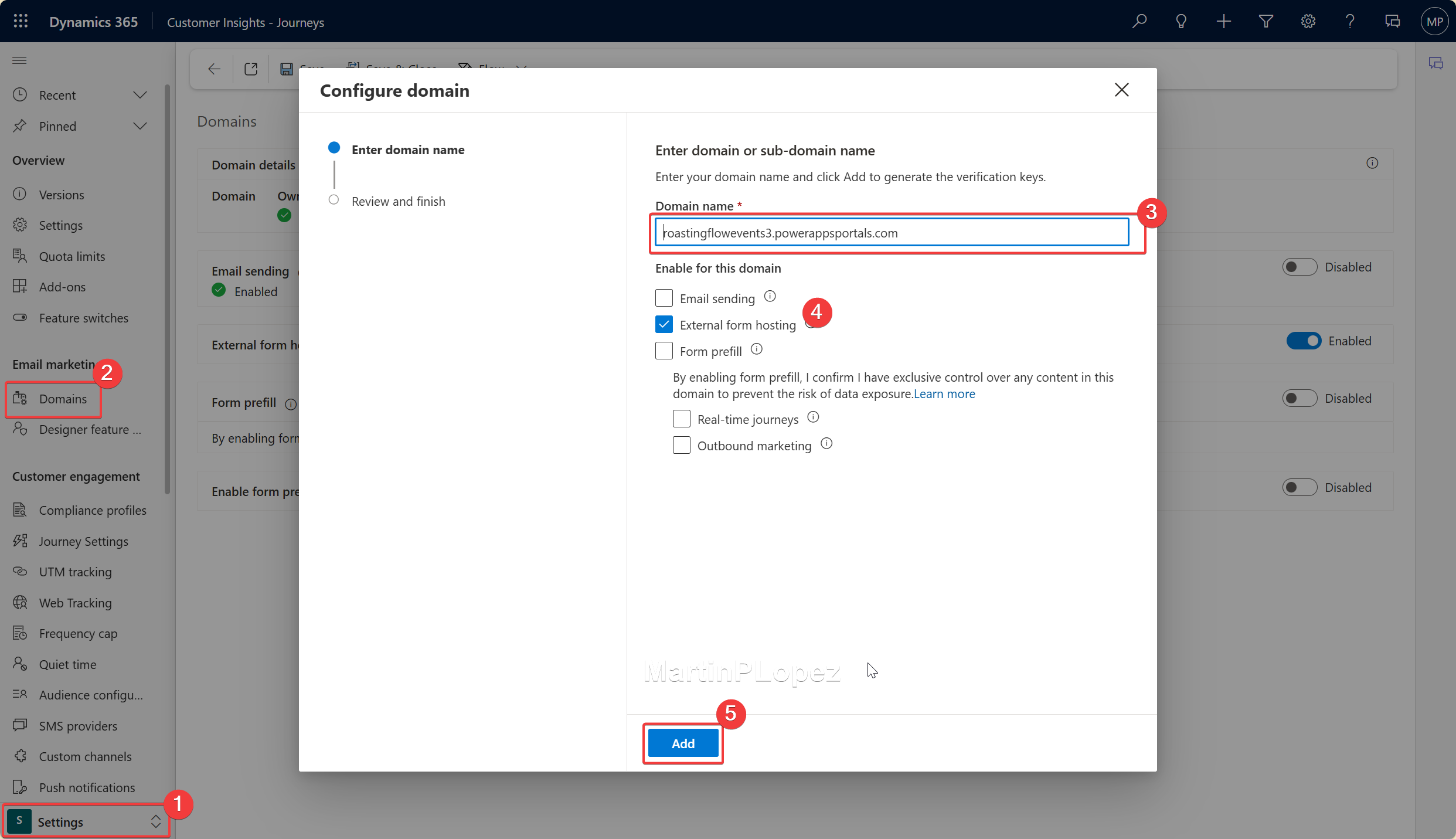This screenshot has height=839, width=1456.
Task: Click the Email sending info icon
Action: click(770, 297)
